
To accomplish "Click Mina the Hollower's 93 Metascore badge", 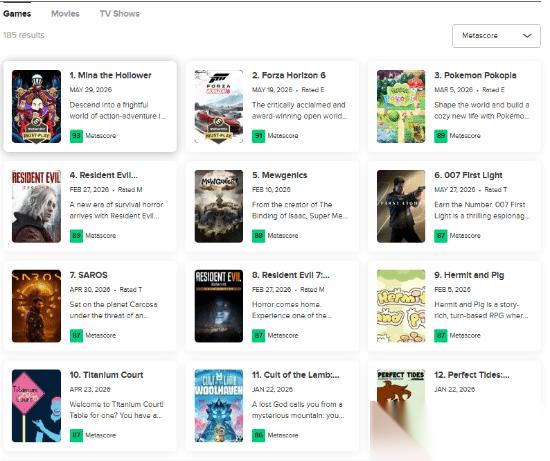I will point(76,136).
